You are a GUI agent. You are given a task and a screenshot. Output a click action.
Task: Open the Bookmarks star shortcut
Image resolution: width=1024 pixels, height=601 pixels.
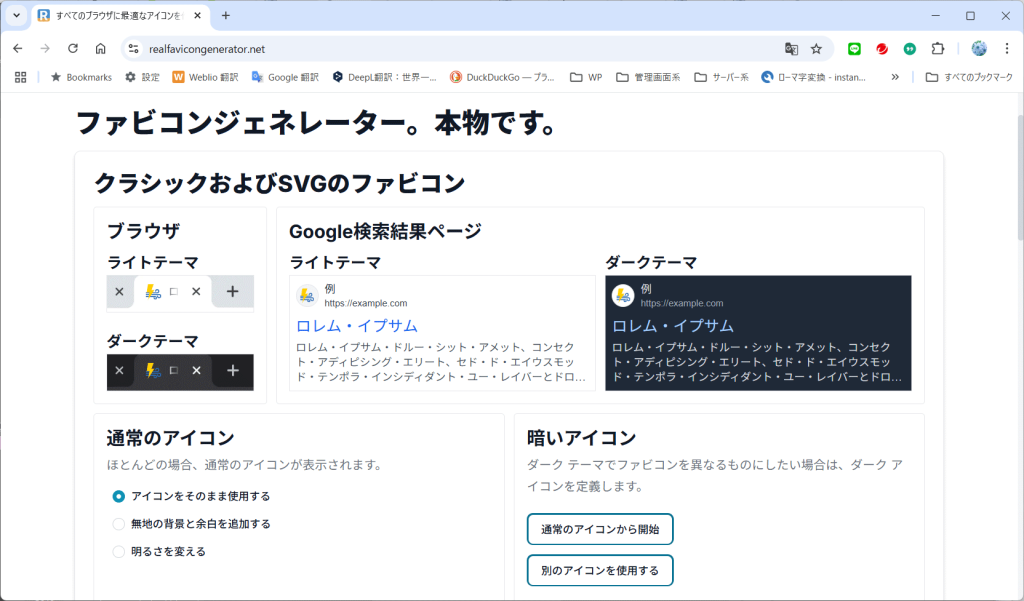[x=81, y=77]
